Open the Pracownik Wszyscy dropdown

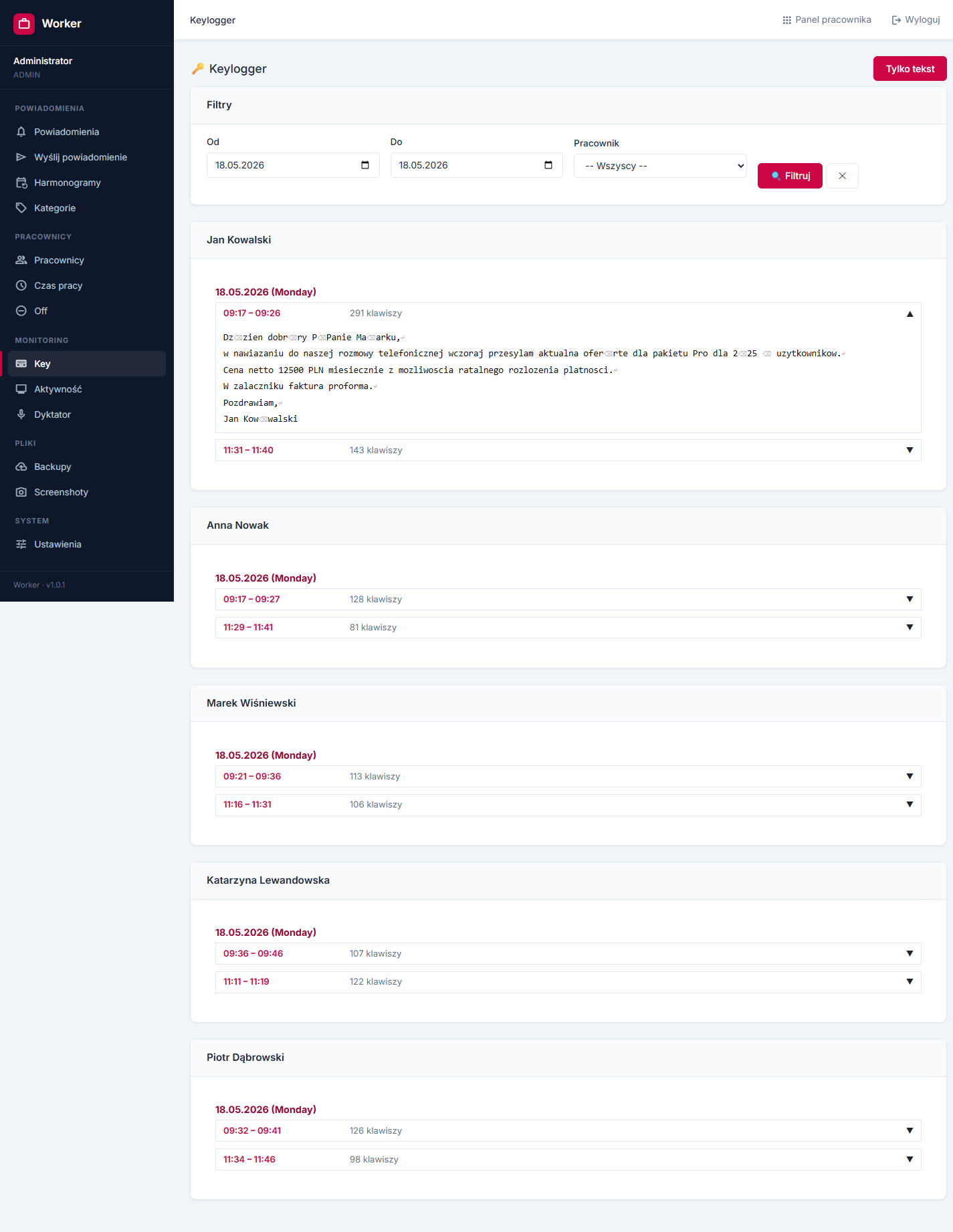[x=660, y=166]
